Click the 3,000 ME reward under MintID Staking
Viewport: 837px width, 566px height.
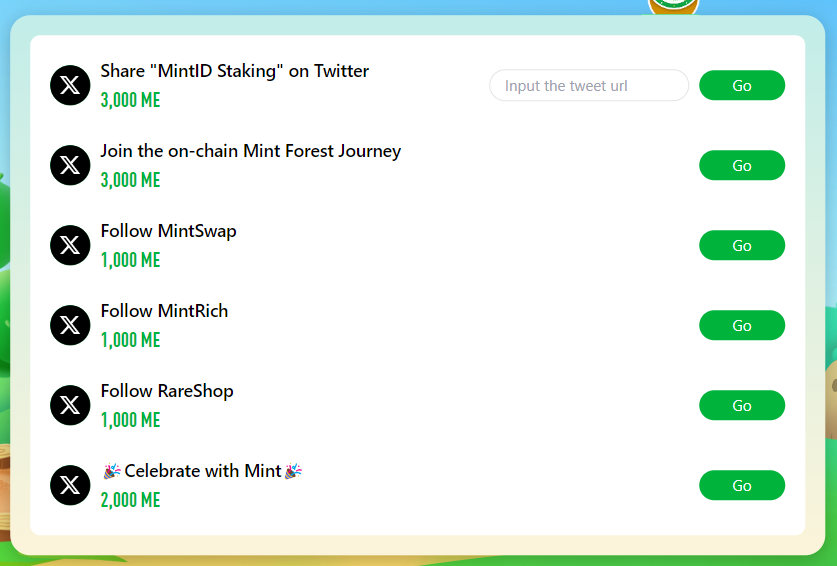131,100
